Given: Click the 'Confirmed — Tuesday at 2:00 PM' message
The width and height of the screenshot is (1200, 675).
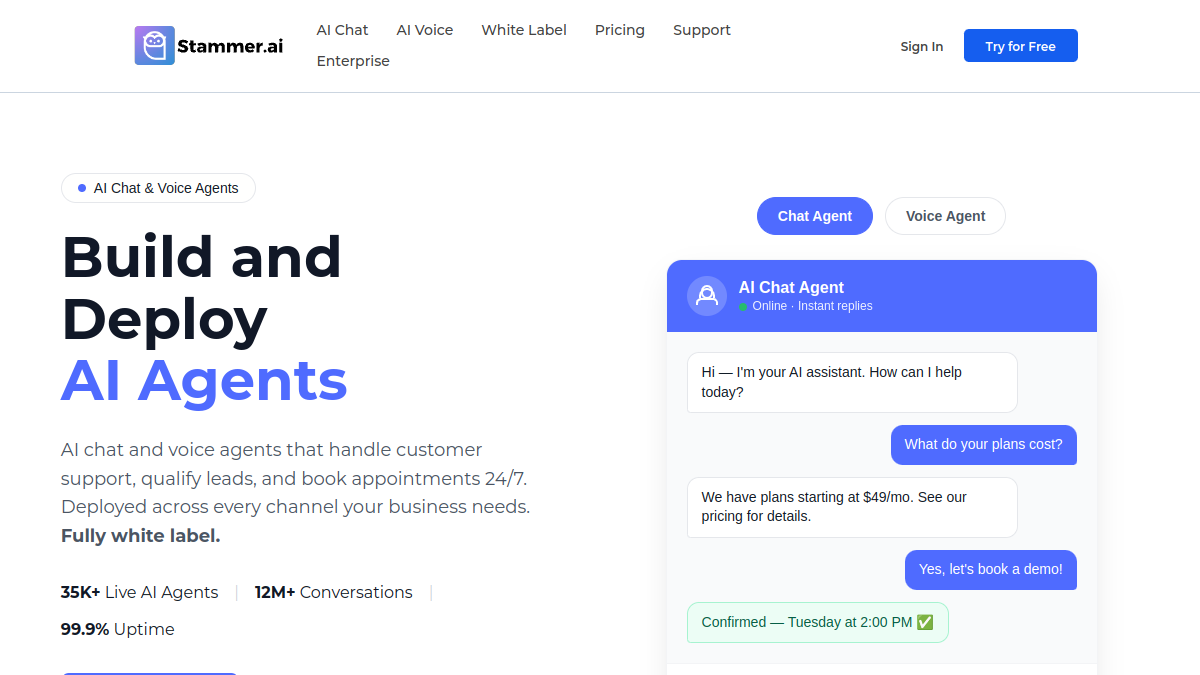Looking at the screenshot, I should 818,622.
